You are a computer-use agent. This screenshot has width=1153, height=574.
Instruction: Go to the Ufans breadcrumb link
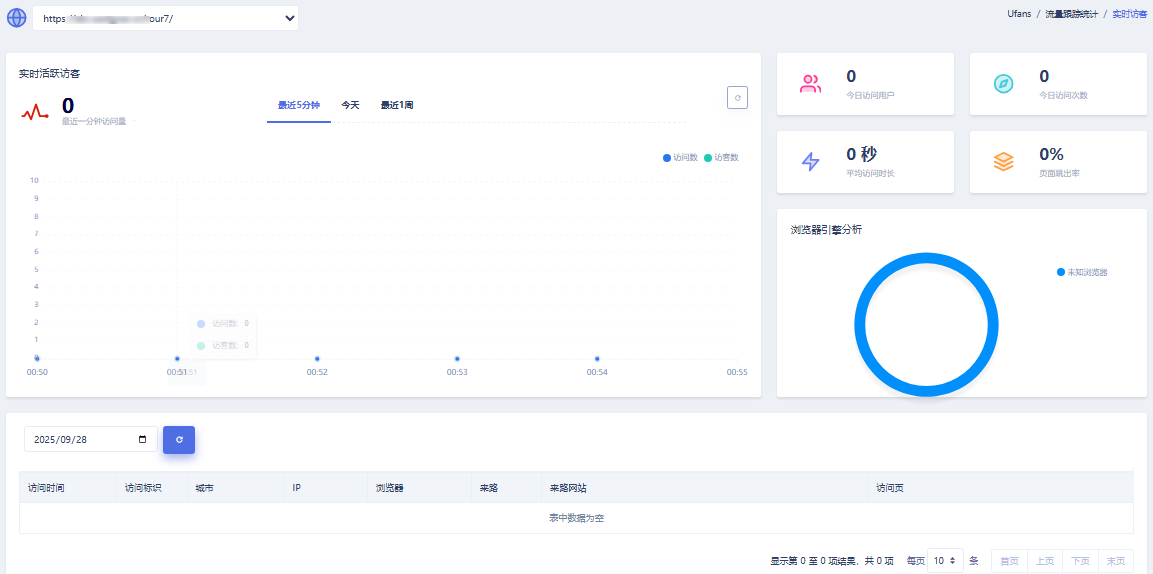tap(1019, 14)
